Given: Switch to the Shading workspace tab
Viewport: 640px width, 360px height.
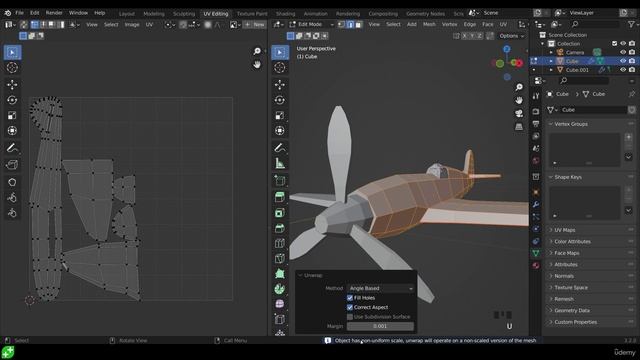Looking at the screenshot, I should 285,13.
